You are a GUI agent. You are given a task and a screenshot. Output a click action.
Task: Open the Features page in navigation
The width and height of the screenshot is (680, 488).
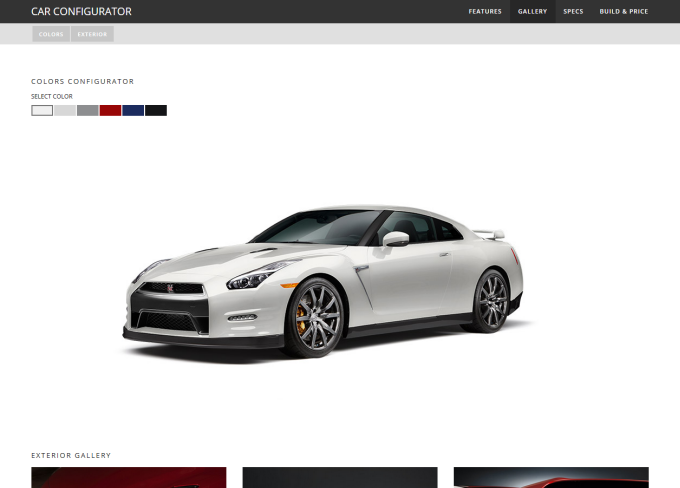click(485, 11)
